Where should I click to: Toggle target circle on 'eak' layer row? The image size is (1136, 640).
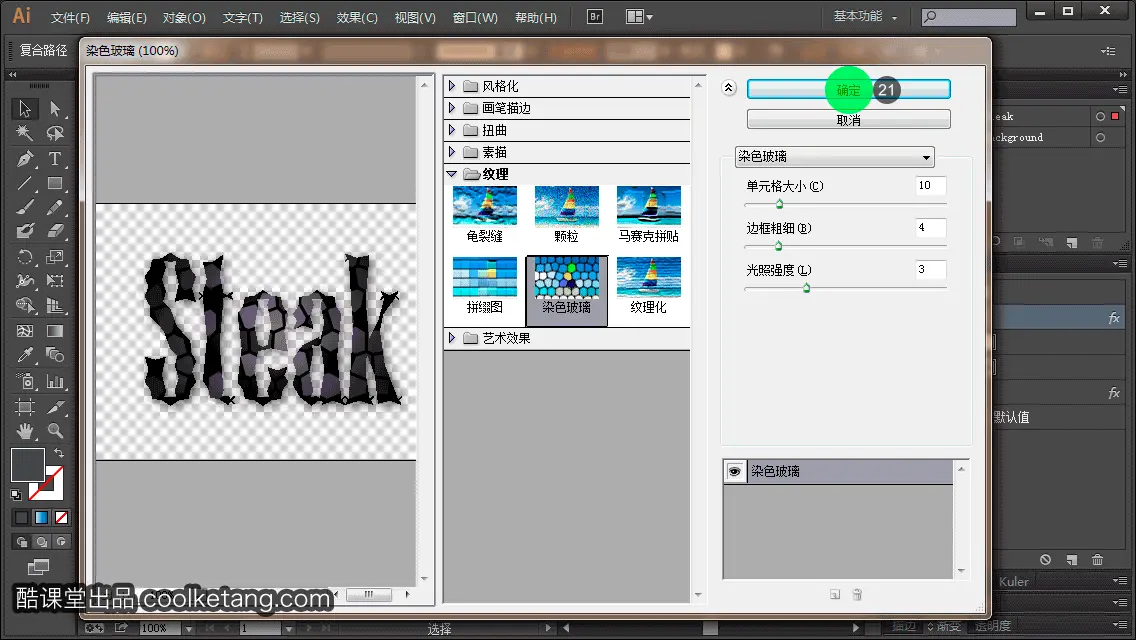[x=1100, y=116]
